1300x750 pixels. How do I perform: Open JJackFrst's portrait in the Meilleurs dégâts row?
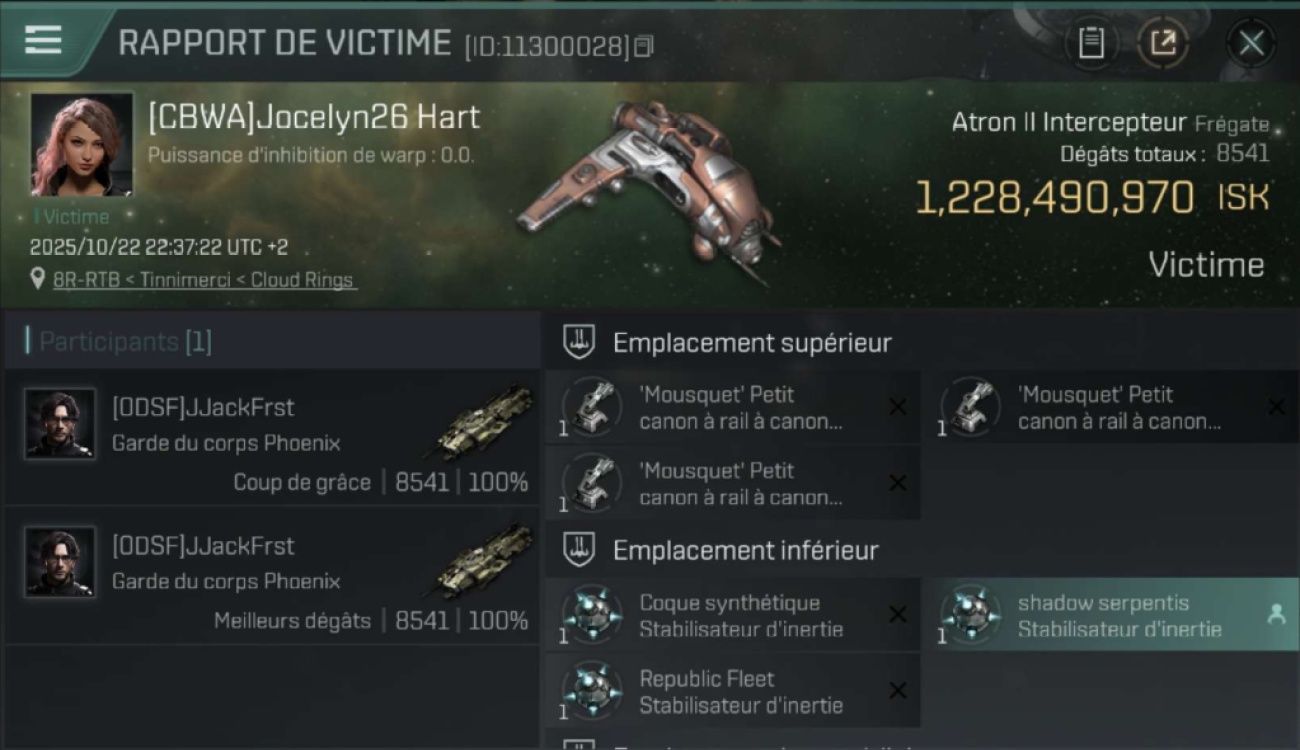point(60,562)
